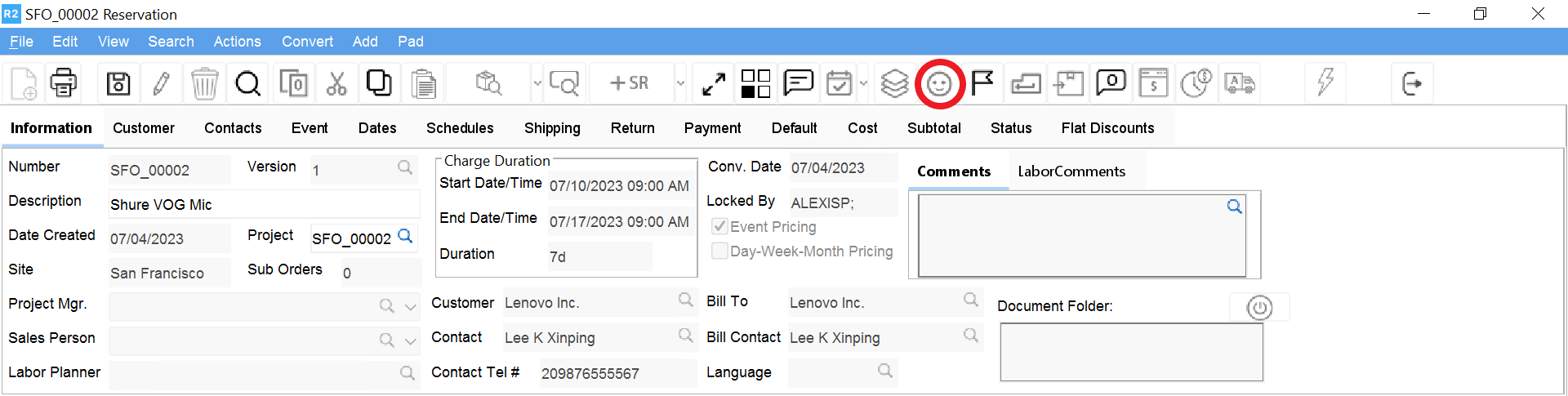Open the Sales Person dropdown arrow

[411, 341]
